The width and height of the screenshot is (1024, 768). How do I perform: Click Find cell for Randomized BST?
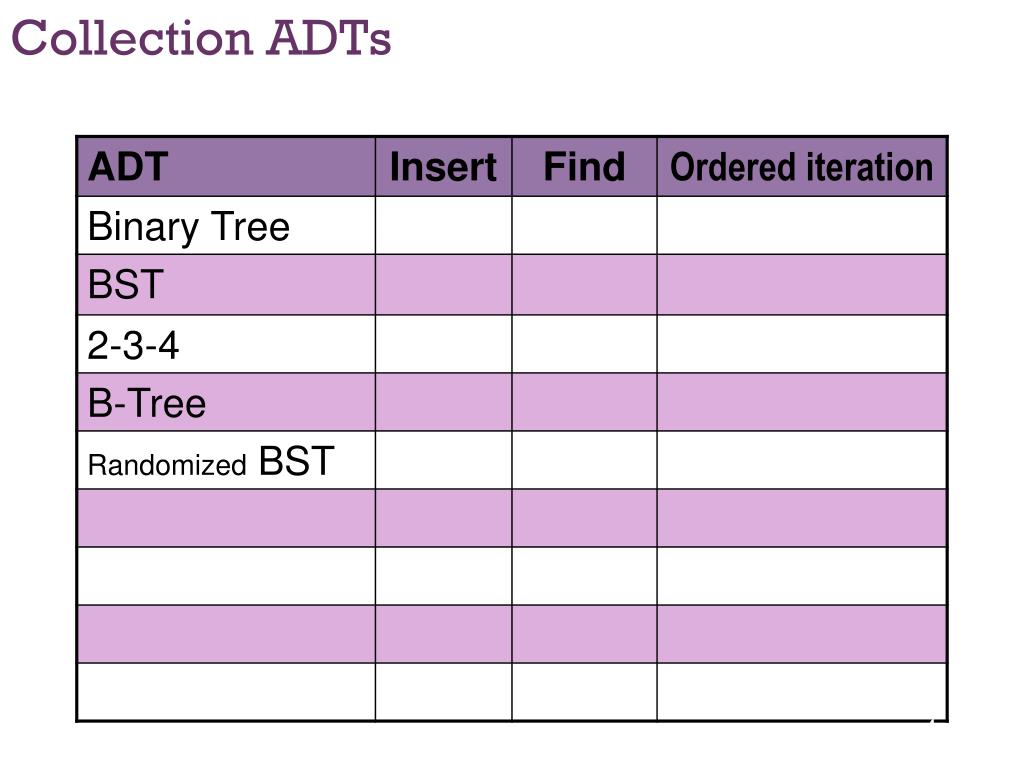(x=584, y=460)
